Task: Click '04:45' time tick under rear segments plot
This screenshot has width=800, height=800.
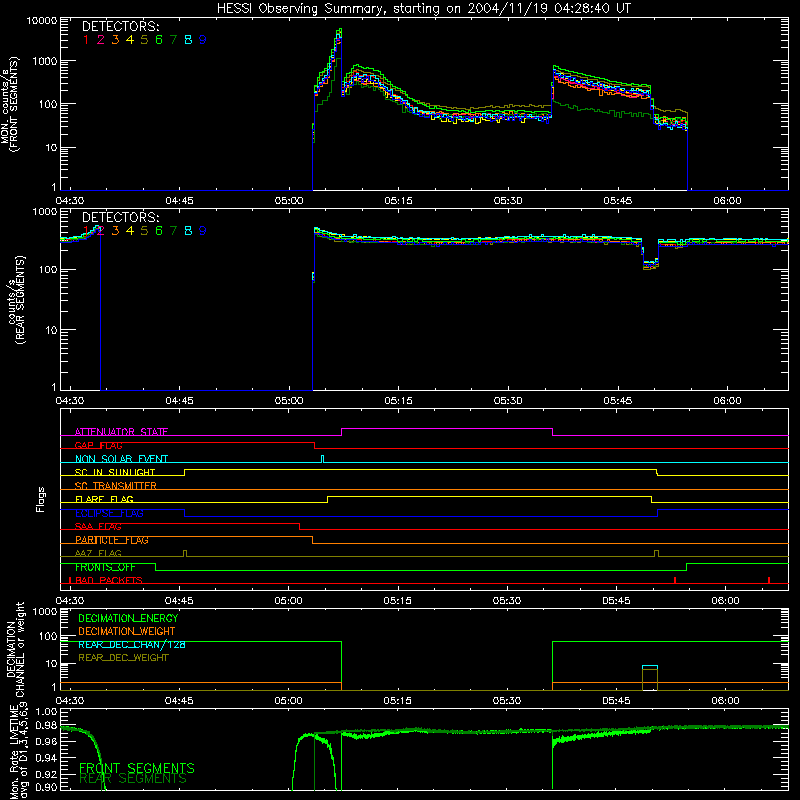Action: click(x=179, y=401)
